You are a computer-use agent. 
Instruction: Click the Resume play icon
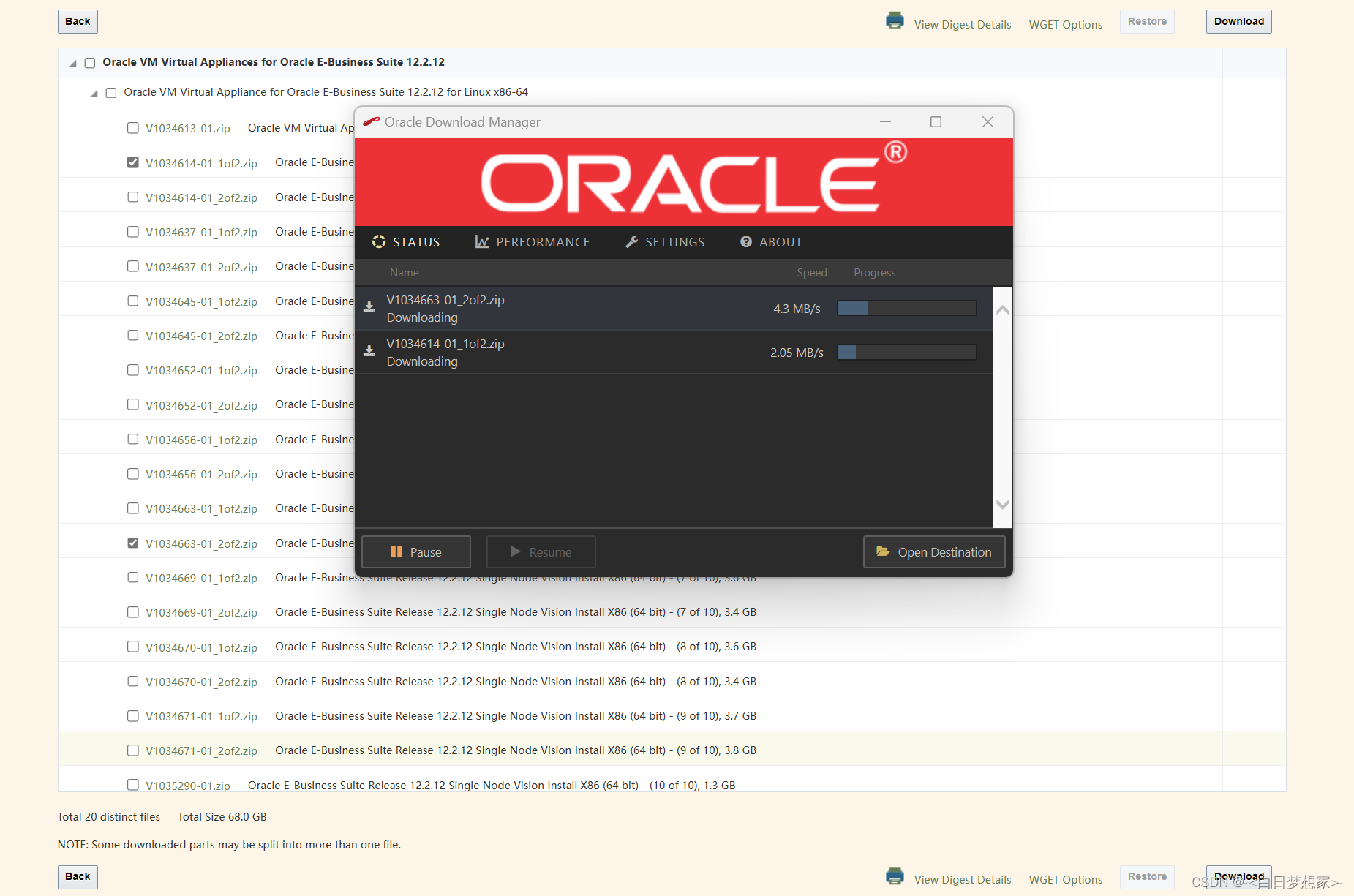point(516,551)
